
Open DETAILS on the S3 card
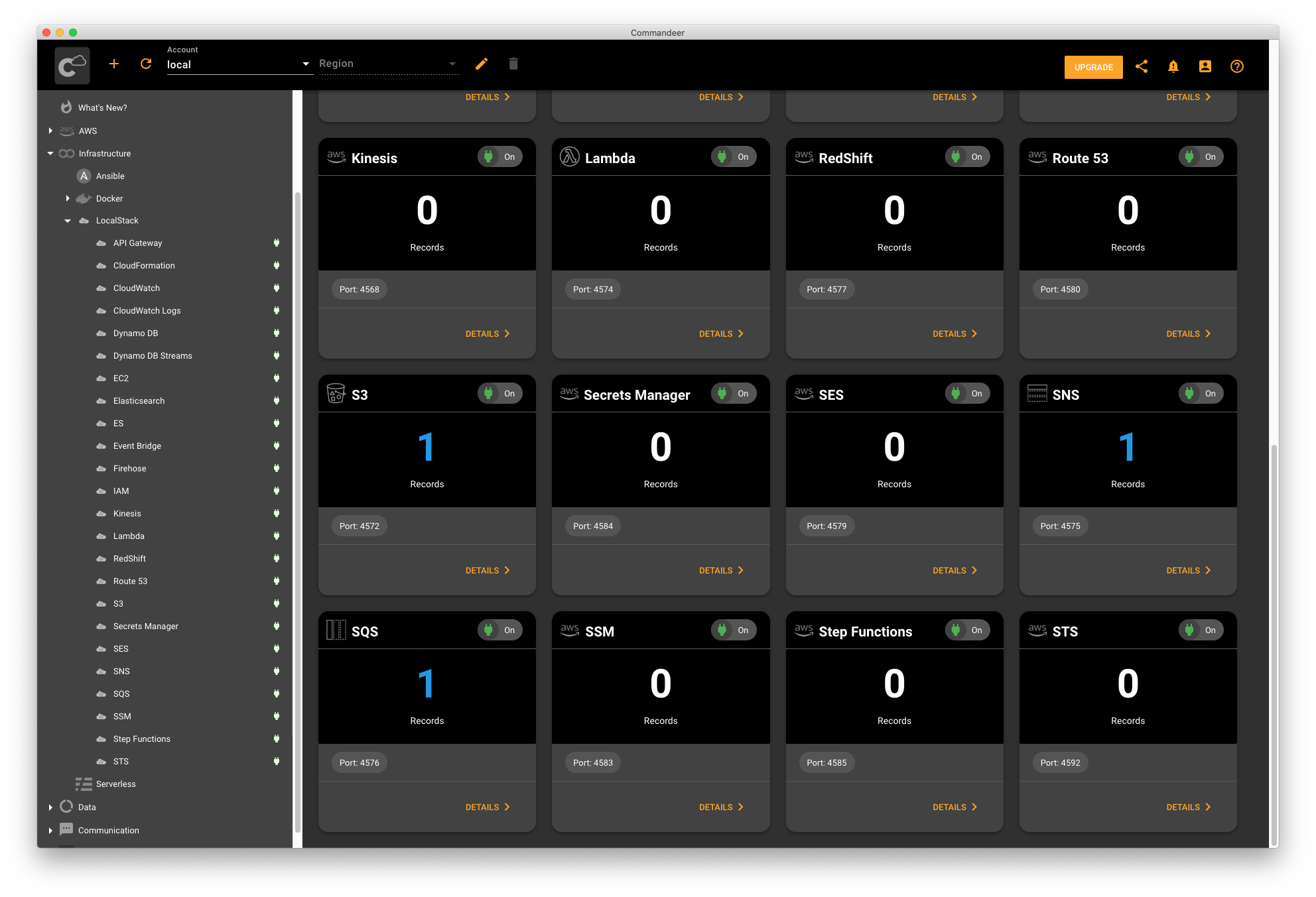point(488,571)
